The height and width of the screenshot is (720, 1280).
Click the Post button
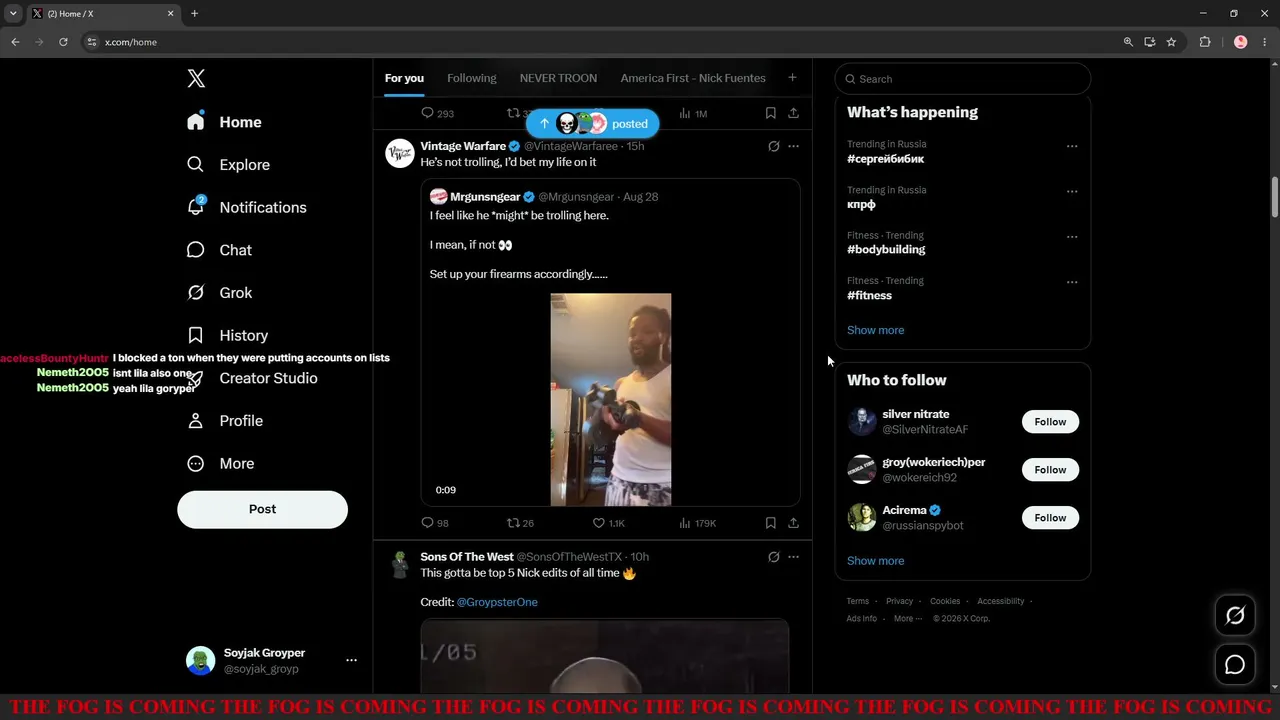(263, 509)
